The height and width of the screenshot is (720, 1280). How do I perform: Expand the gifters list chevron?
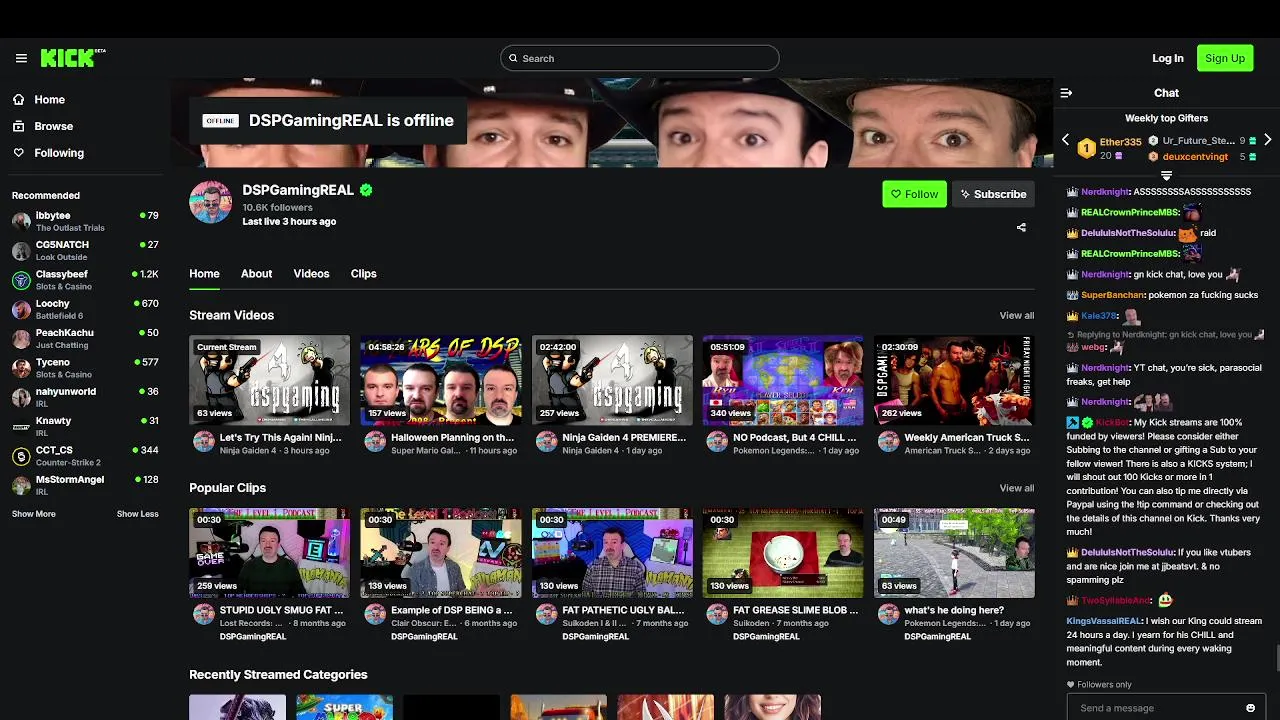tap(1166, 176)
